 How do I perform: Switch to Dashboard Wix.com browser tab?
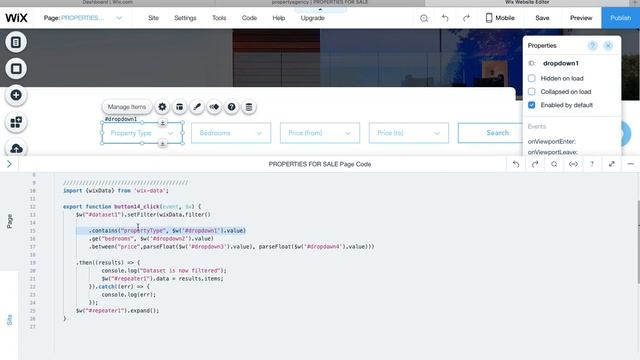[107, 2]
